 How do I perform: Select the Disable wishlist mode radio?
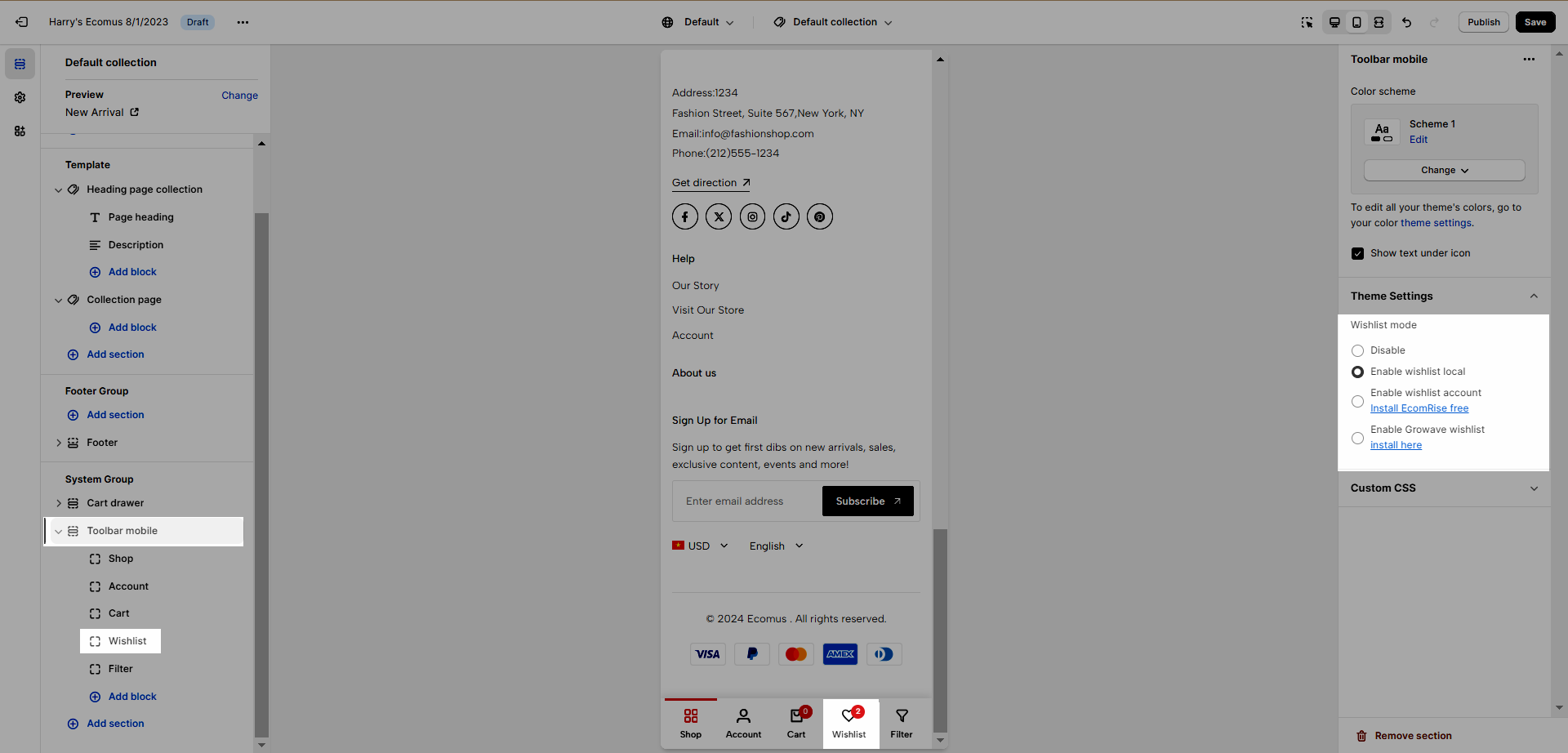click(1357, 350)
